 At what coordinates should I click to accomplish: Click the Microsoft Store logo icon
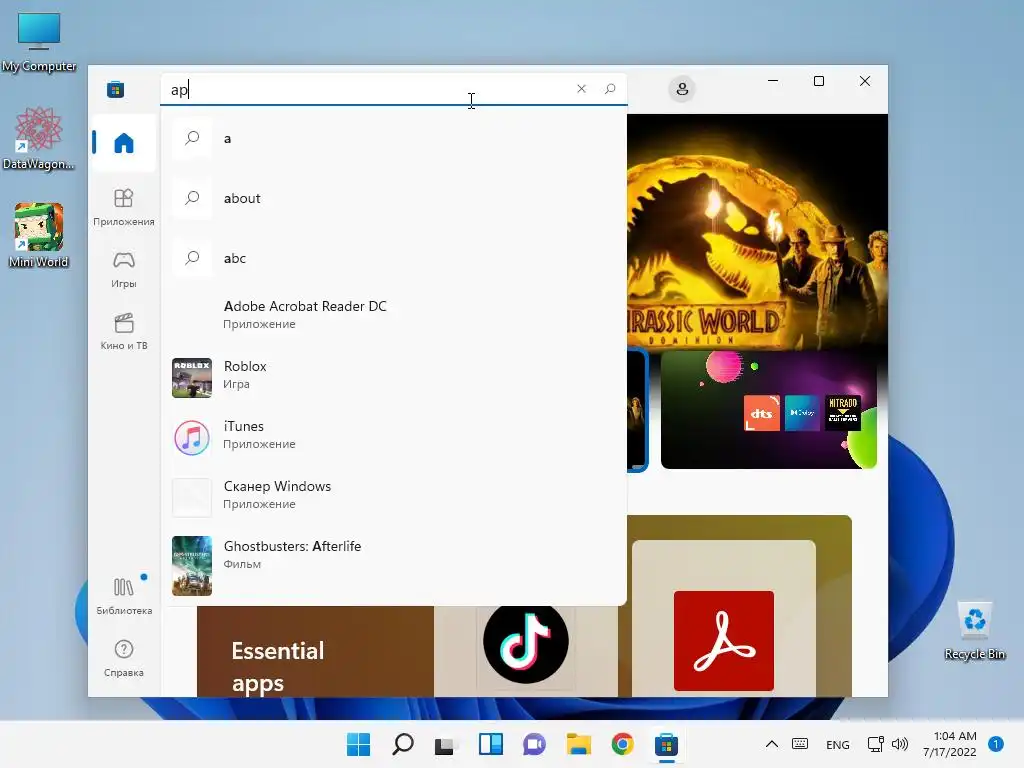pos(116,89)
